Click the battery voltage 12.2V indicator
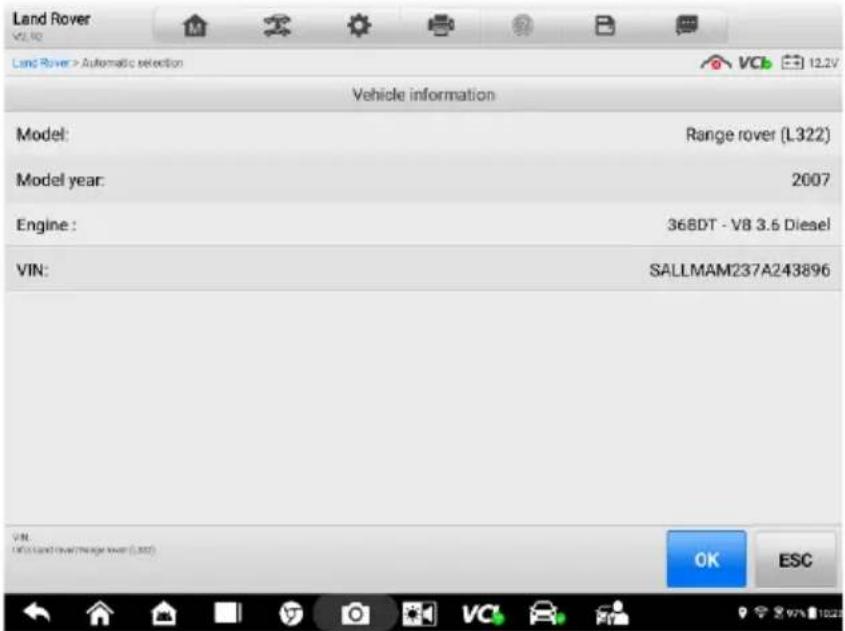Image resolution: width=845 pixels, height=631 pixels. click(810, 63)
